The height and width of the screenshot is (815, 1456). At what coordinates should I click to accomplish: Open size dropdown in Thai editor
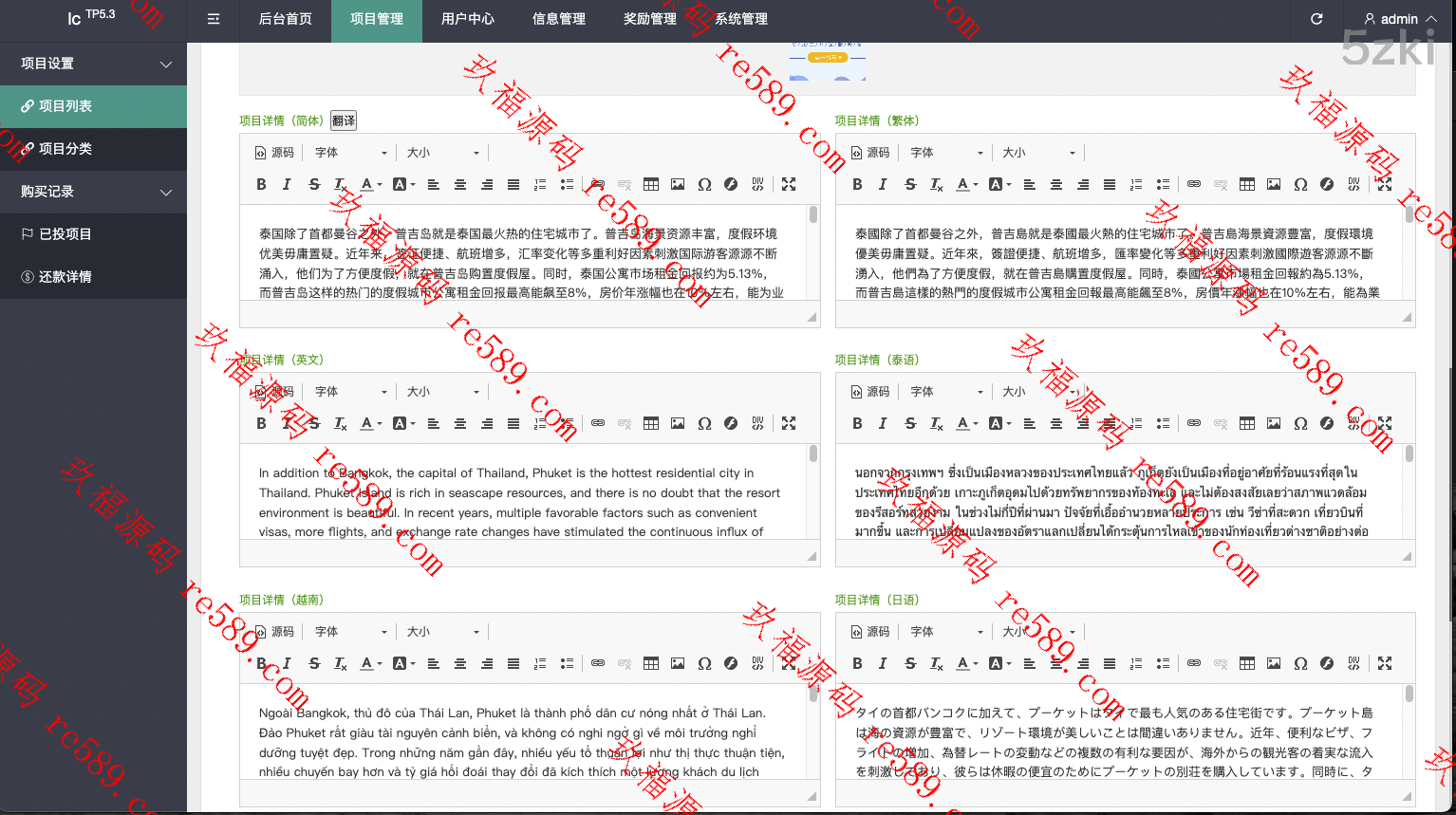point(1039,392)
